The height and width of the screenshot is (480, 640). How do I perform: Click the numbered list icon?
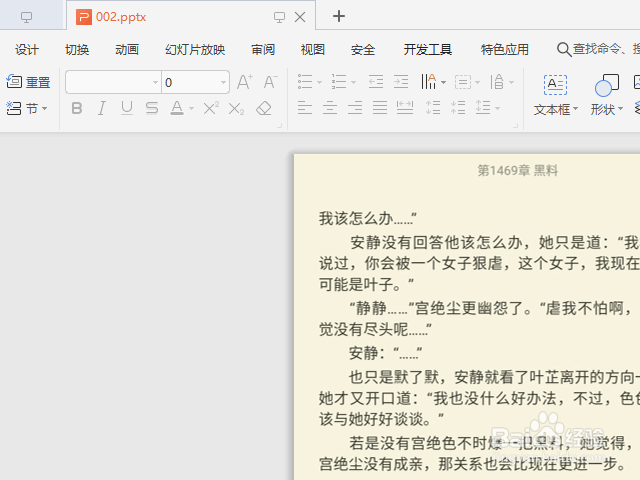[339, 82]
